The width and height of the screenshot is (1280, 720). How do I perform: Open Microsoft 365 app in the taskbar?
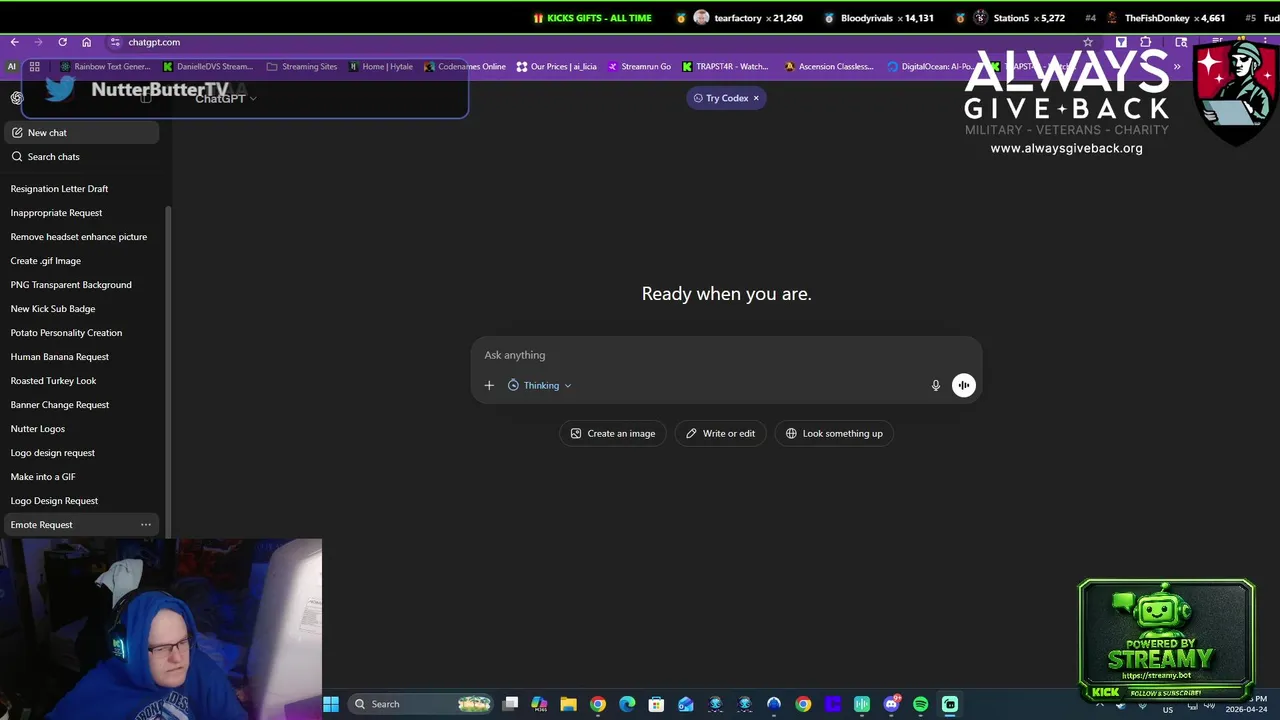539,704
